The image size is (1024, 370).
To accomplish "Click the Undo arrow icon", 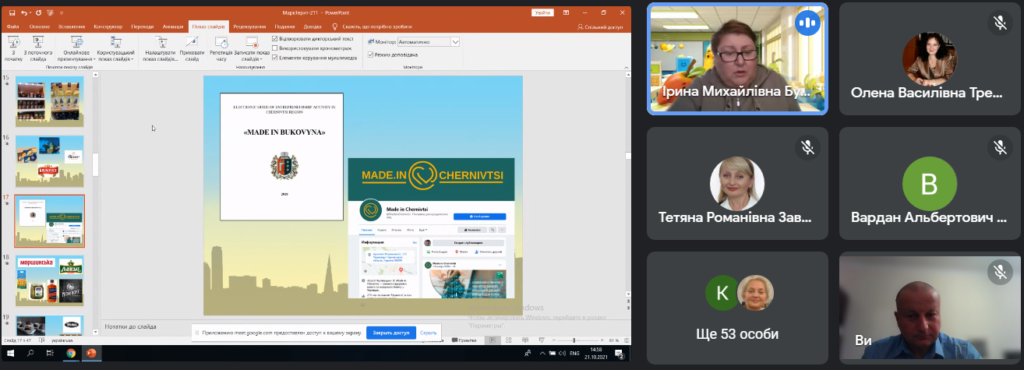I will click(x=24, y=12).
